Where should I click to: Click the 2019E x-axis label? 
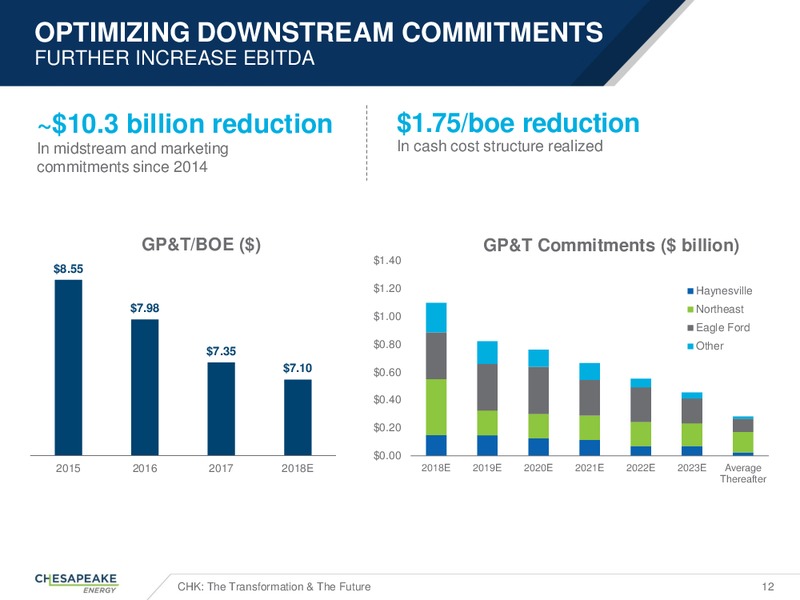click(x=487, y=468)
